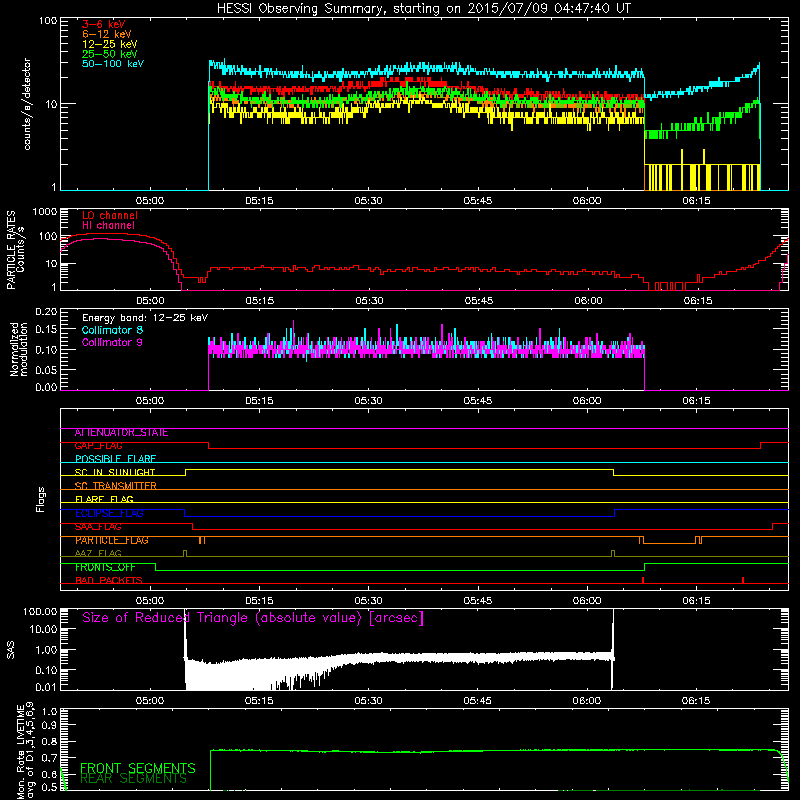Click the 0.20 tick on modulation axis
Image resolution: width=800 pixels, height=800 pixels.
click(46, 311)
